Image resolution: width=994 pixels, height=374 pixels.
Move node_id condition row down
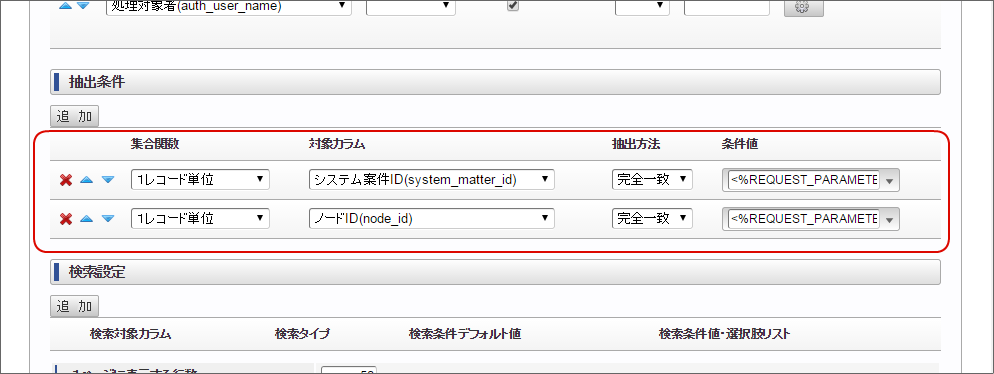108,219
